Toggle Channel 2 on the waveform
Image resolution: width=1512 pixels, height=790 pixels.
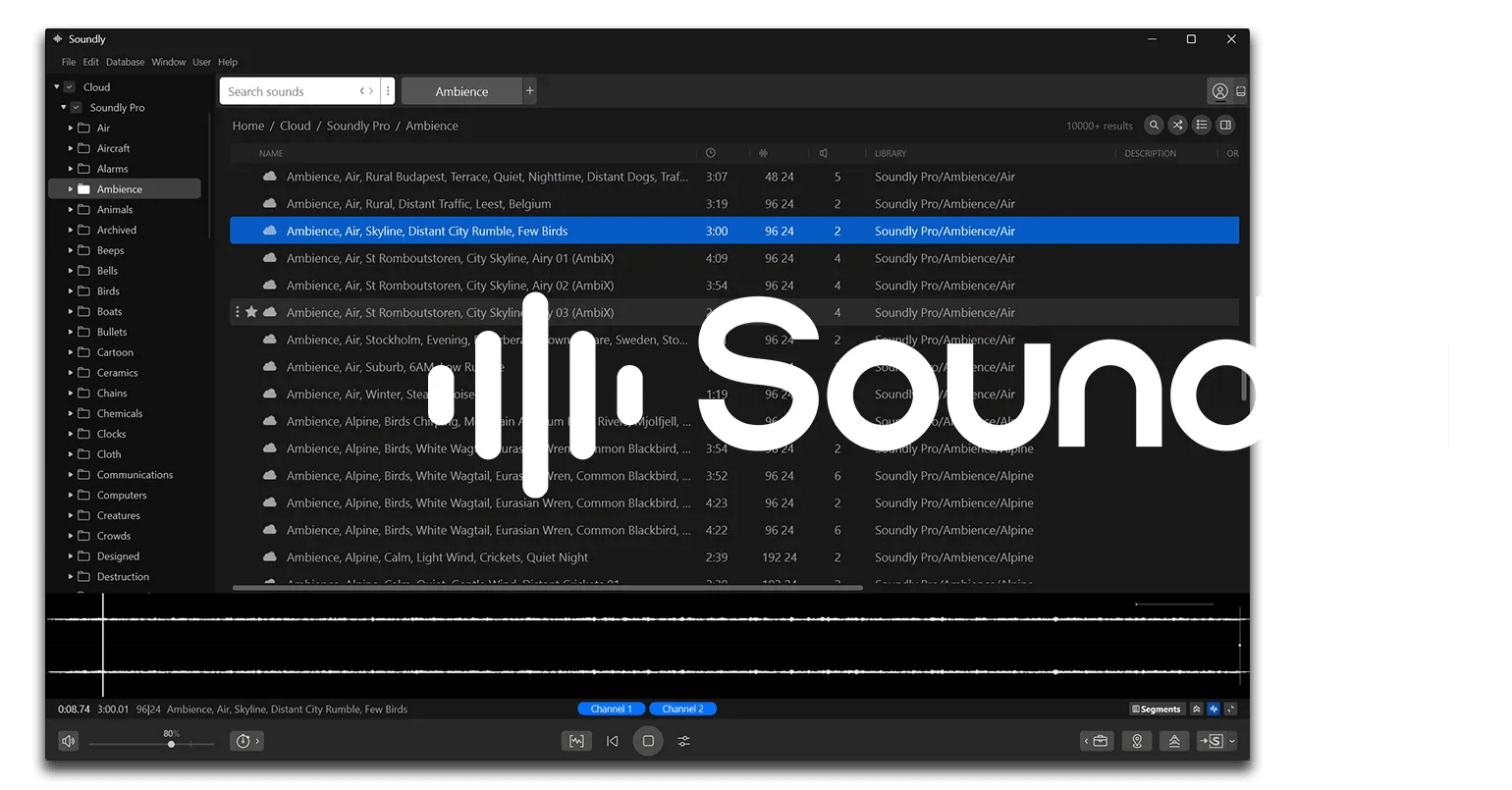[682, 709]
